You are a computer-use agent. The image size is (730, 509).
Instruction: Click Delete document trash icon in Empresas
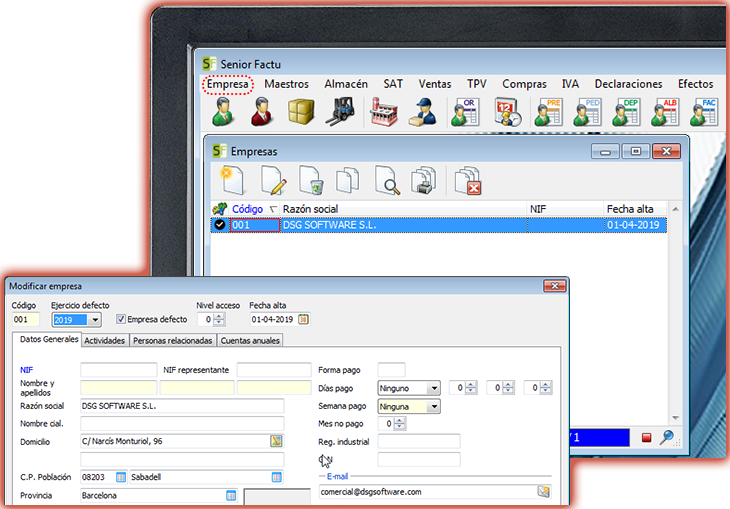click(x=311, y=180)
